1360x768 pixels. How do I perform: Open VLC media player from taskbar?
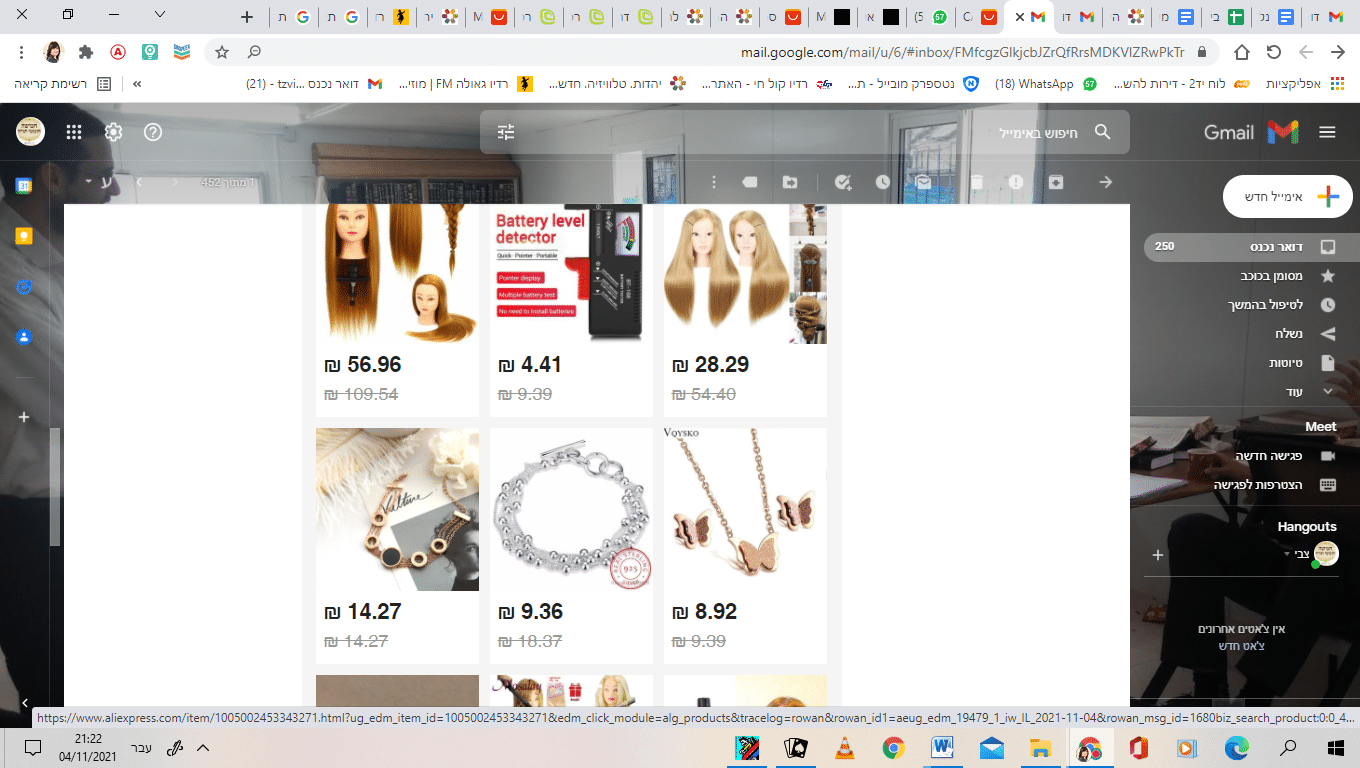coord(845,747)
